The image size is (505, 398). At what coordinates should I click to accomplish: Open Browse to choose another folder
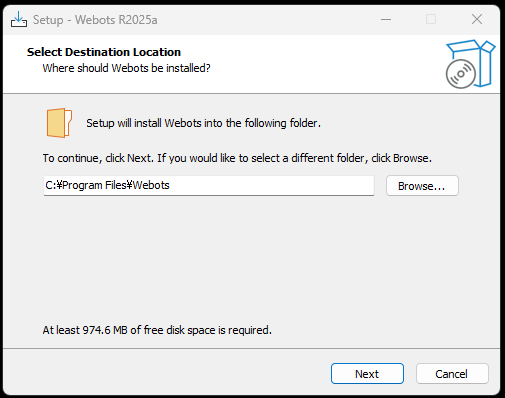(422, 186)
